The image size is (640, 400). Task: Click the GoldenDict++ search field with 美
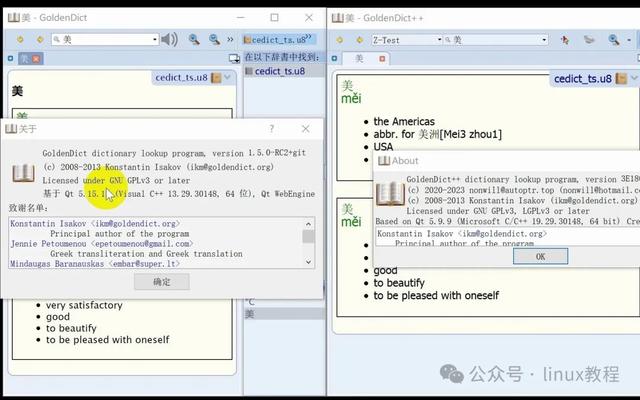(x=495, y=40)
